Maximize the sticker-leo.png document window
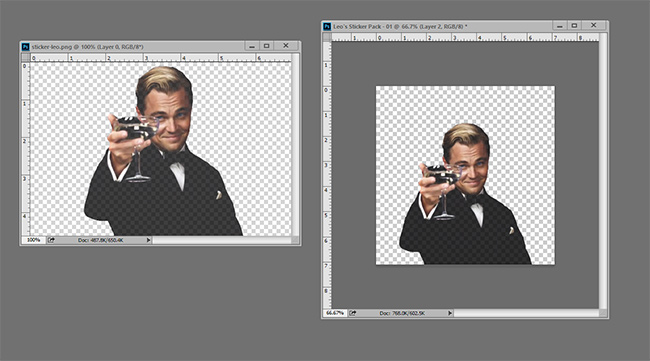This screenshot has width=650, height=361. 267,46
